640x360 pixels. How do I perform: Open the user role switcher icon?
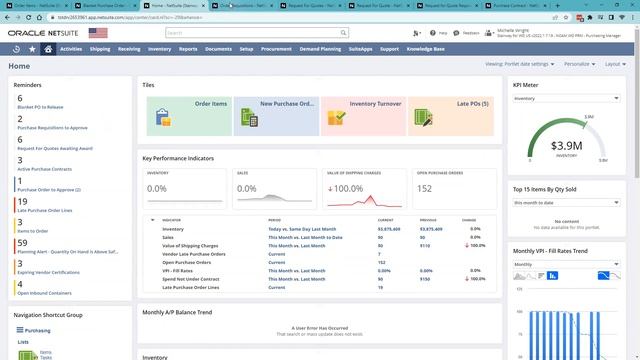489,33
